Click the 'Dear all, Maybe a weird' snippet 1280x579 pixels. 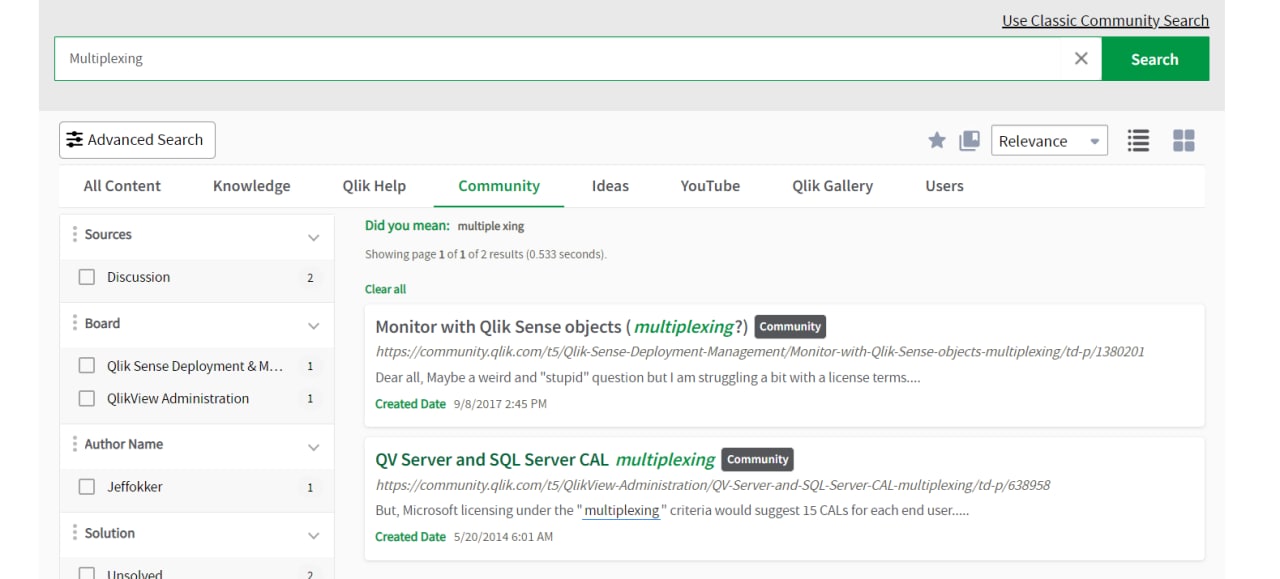point(648,378)
